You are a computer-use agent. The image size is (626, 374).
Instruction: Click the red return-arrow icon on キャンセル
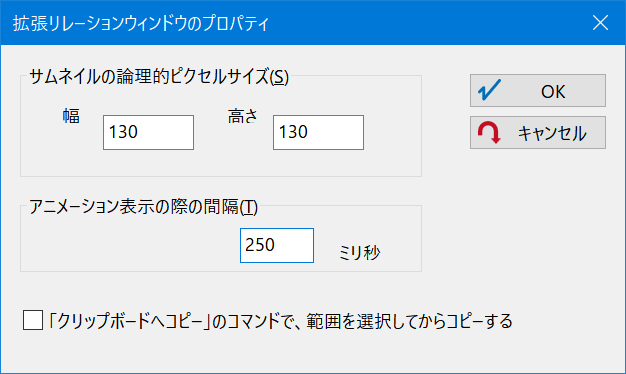pos(489,133)
